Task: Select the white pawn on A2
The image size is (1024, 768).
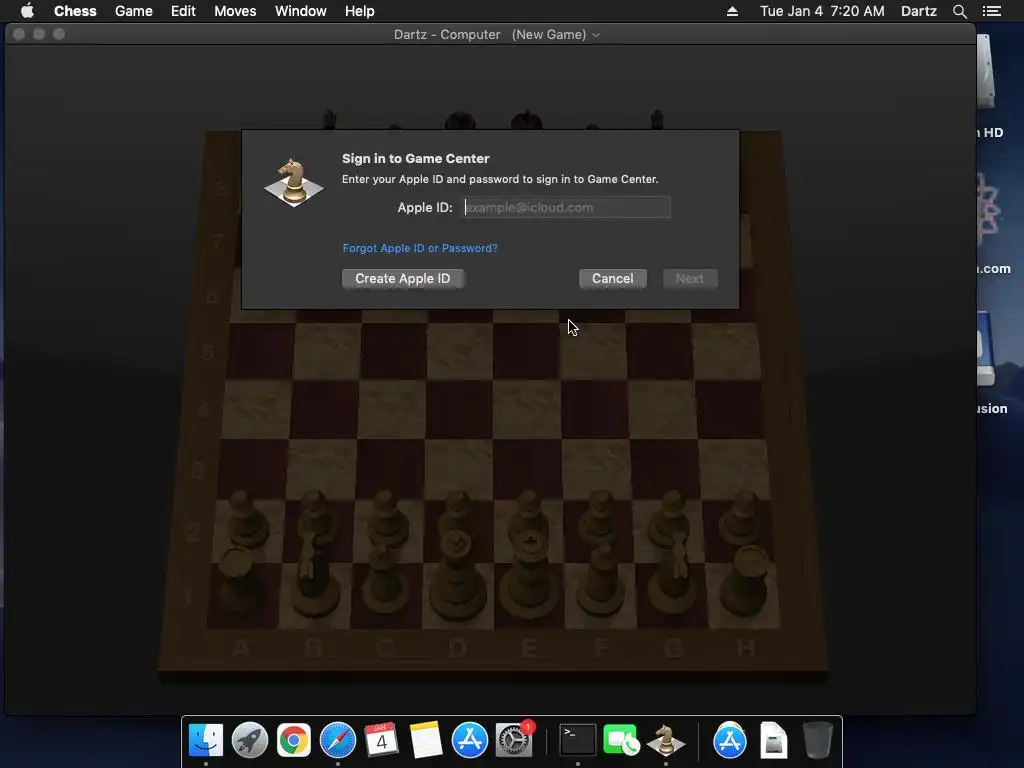Action: coord(244,519)
